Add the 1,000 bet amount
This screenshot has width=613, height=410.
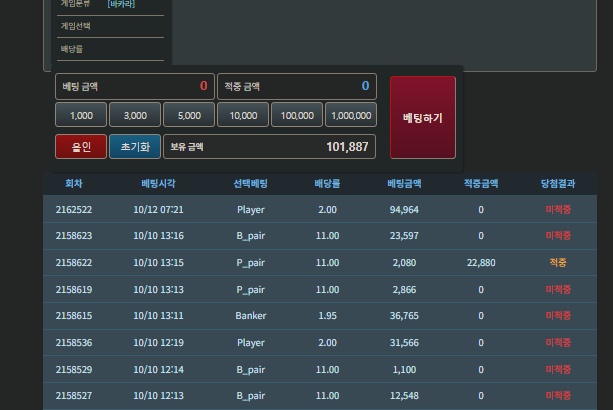click(x=81, y=115)
